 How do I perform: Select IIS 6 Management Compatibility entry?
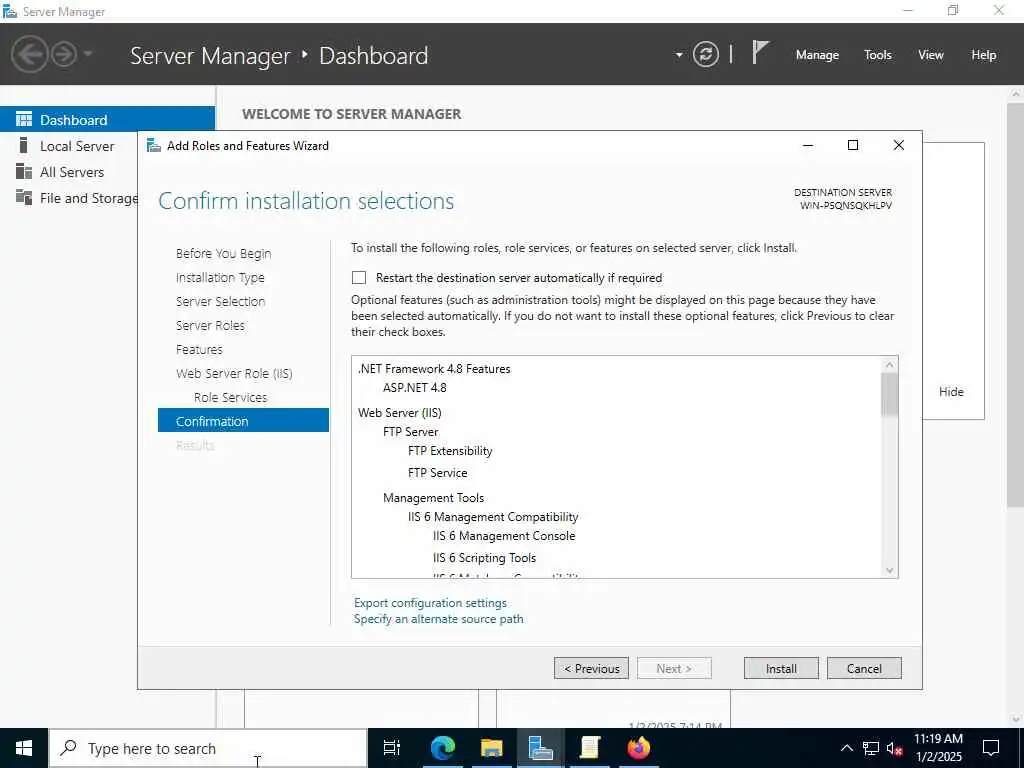pyautogui.click(x=493, y=517)
